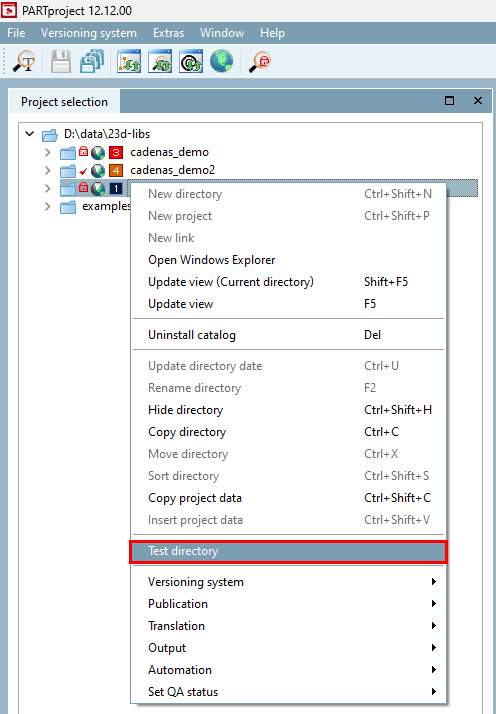This screenshot has height=714, width=496.
Task: Click the folder icon next to cadenas_demo2
Action: pyautogui.click(x=68, y=171)
